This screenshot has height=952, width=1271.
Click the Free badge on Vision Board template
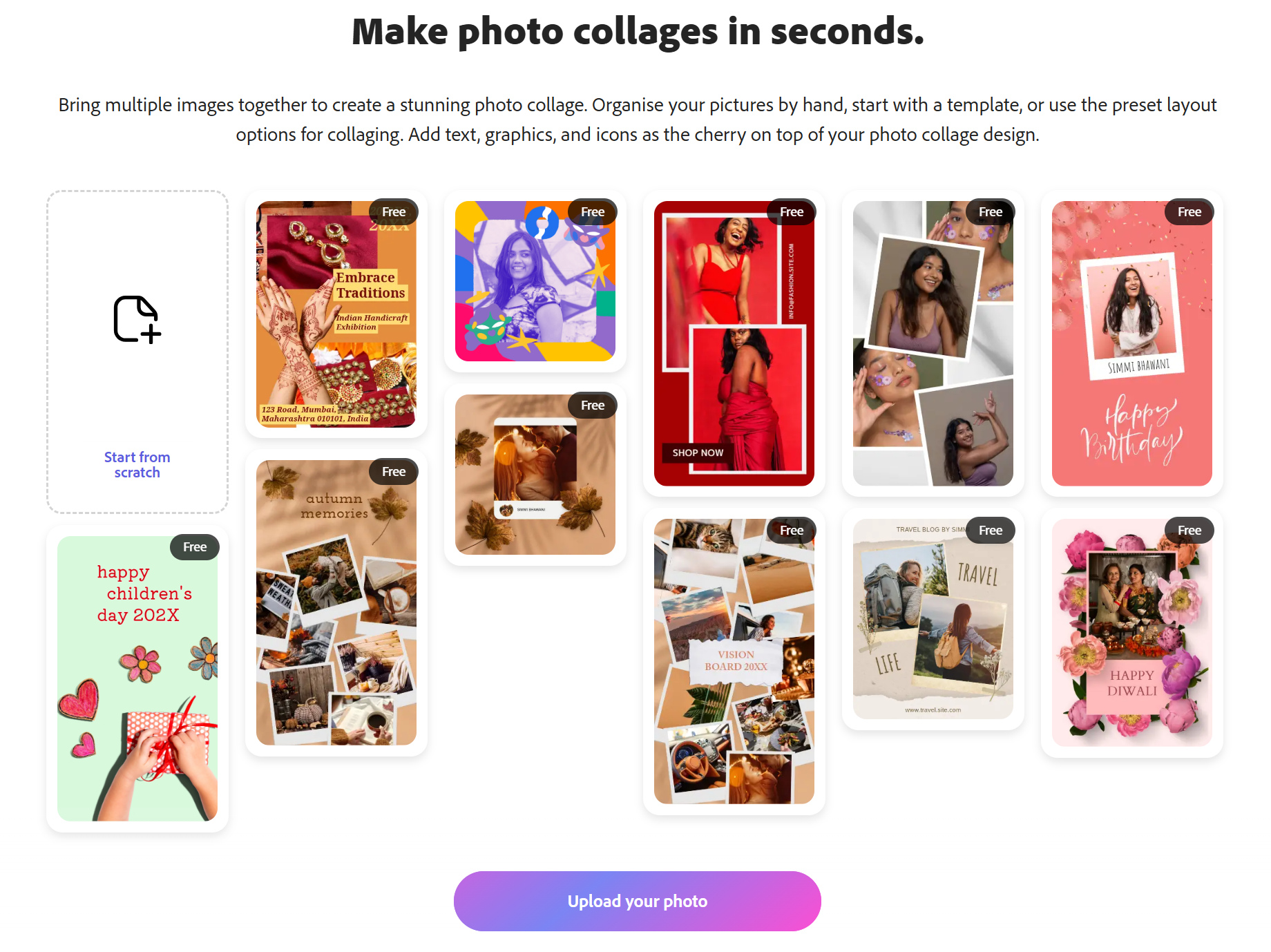pyautogui.click(x=792, y=531)
